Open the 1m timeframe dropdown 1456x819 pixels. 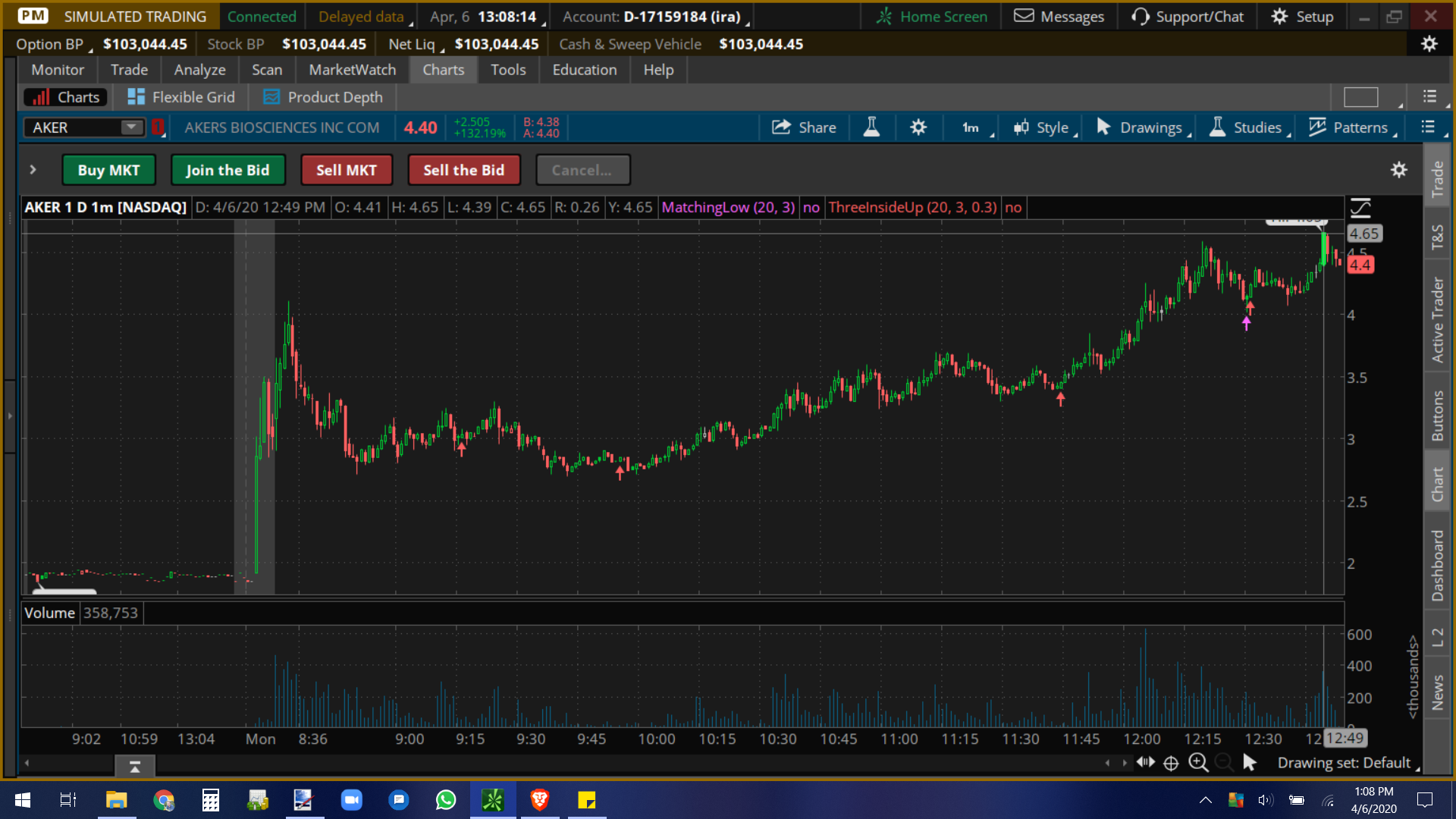click(x=971, y=127)
